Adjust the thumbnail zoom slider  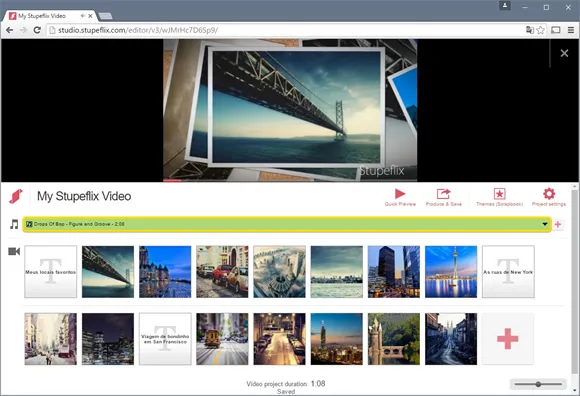pos(538,384)
